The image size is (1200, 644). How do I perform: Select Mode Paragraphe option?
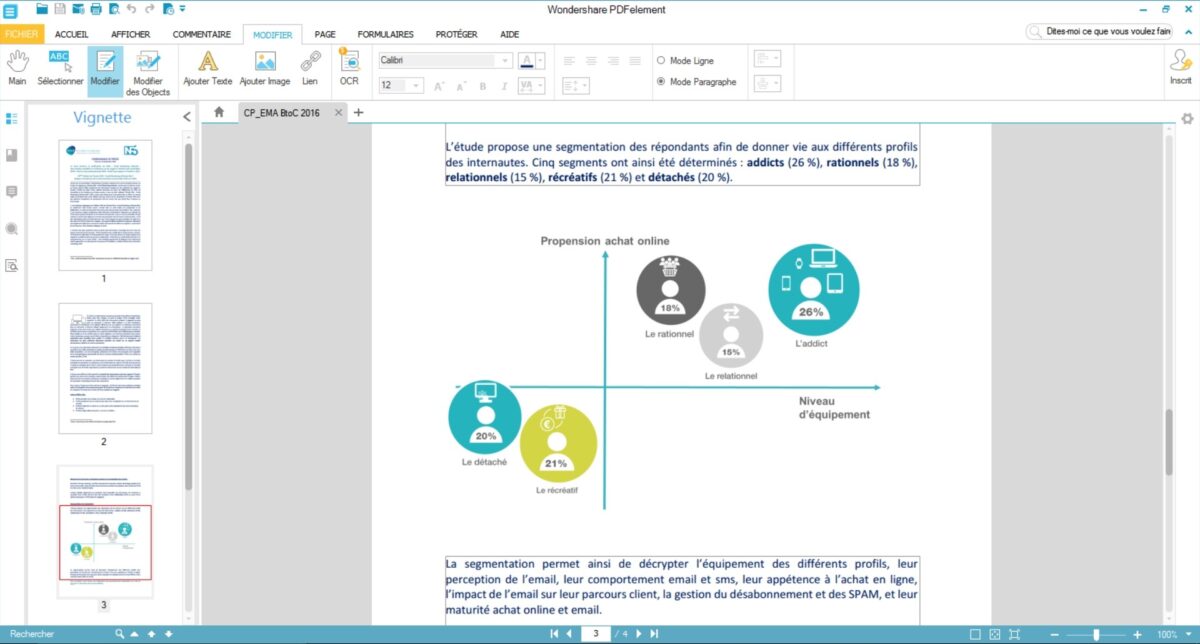[661, 82]
